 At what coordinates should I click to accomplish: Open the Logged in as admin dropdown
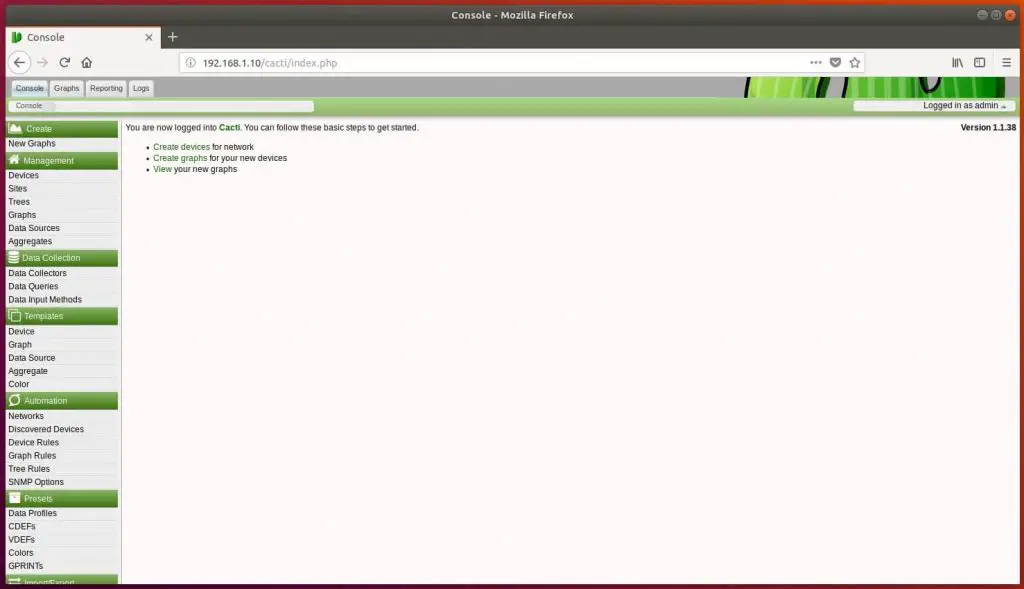(x=934, y=105)
